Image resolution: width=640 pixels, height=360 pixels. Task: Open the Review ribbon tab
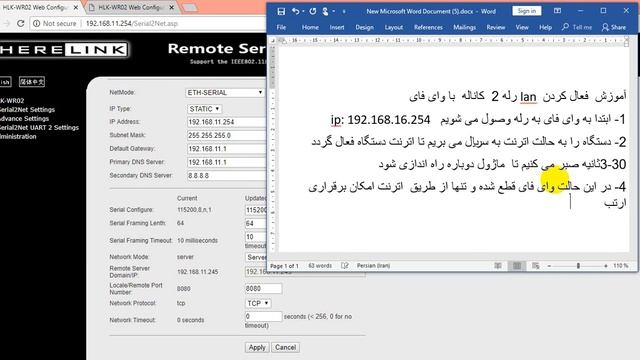pos(496,27)
